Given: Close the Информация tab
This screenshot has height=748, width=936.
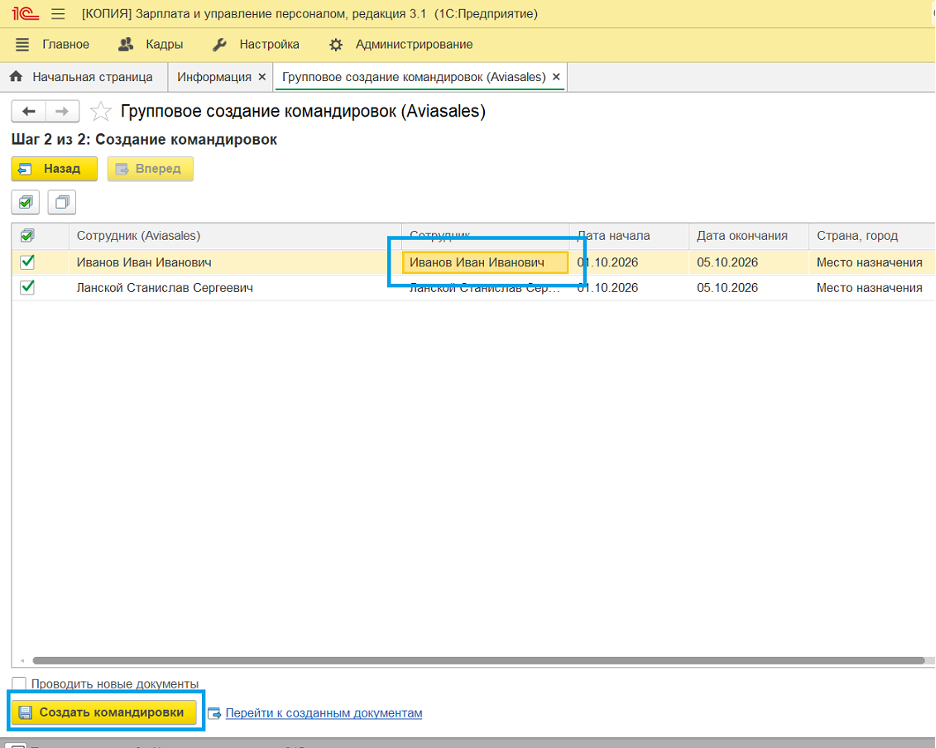Looking at the screenshot, I should pos(262,77).
